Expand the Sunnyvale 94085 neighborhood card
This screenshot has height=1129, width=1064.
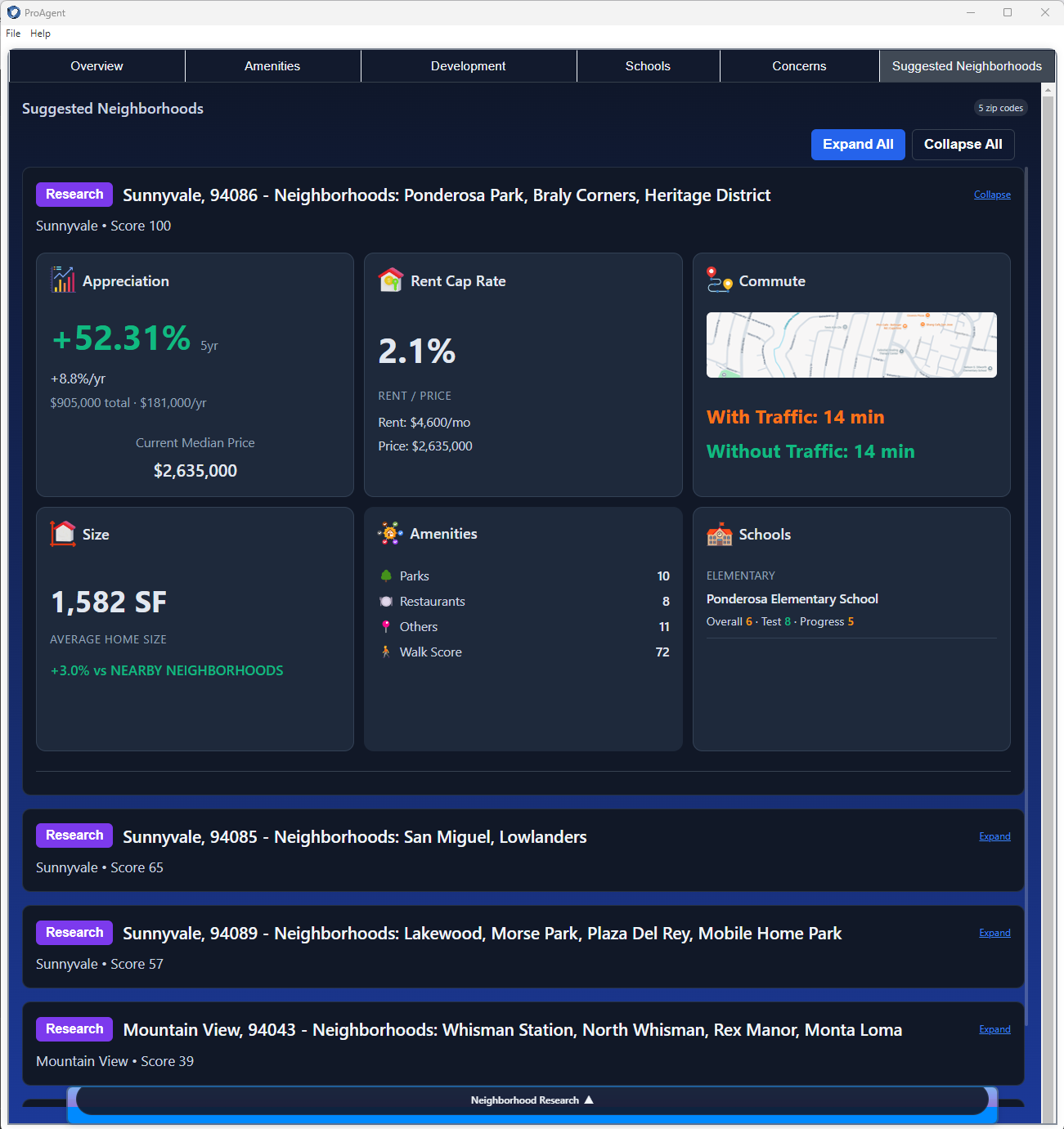pos(994,836)
